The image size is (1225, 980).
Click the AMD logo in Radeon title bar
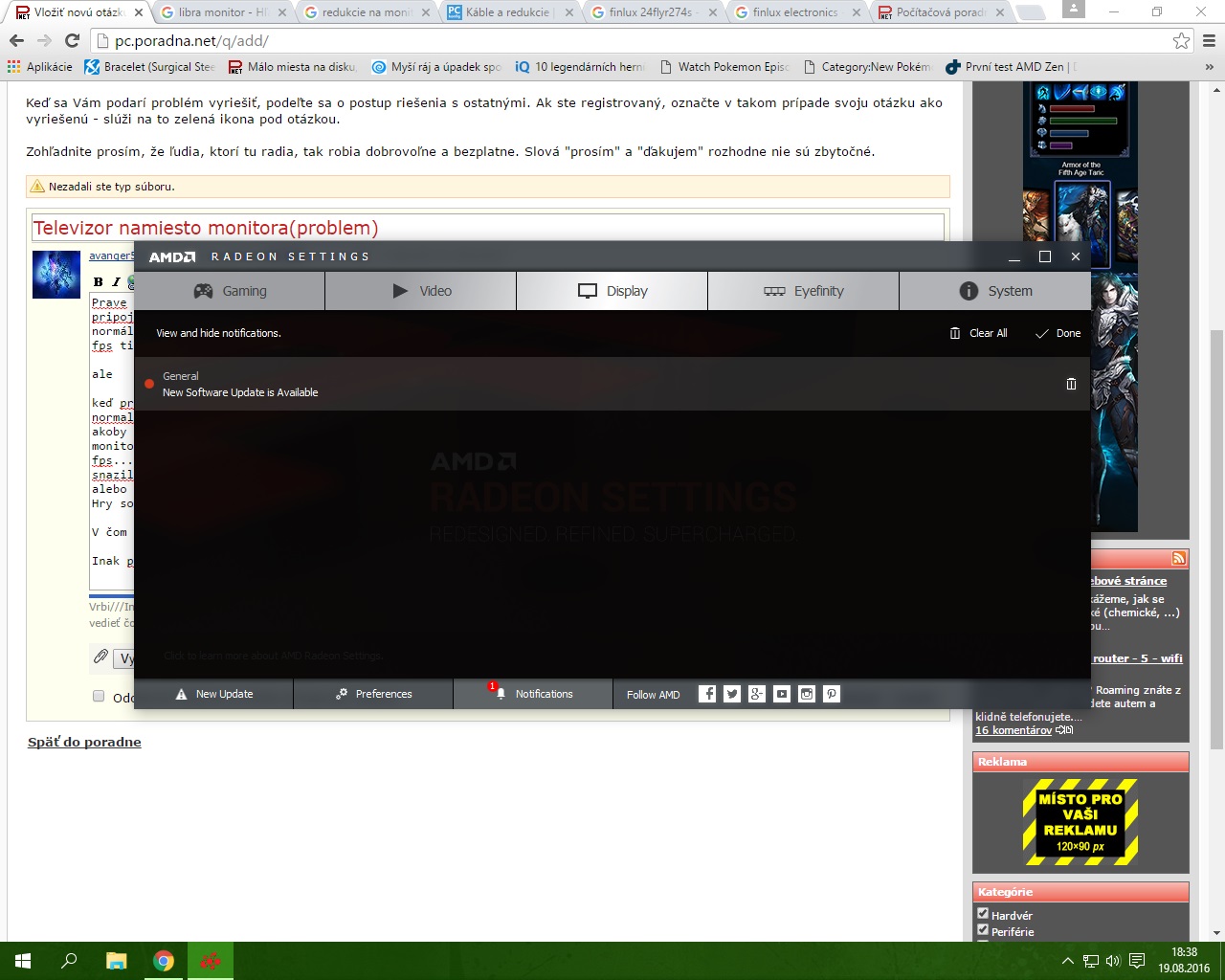172,256
